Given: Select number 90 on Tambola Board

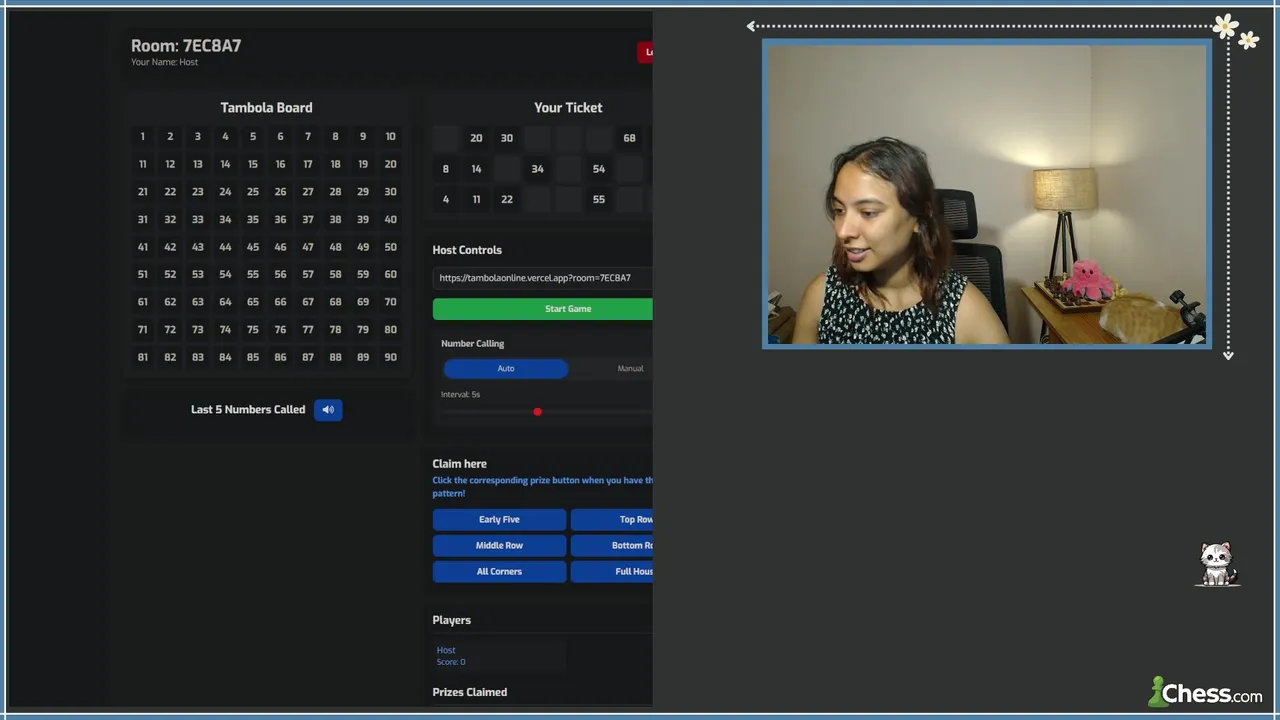Looking at the screenshot, I should coord(390,357).
